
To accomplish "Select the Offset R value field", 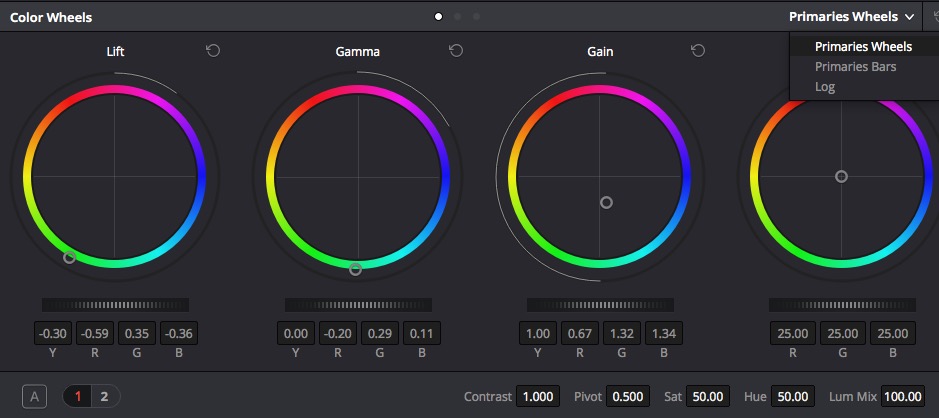I will [x=792, y=333].
